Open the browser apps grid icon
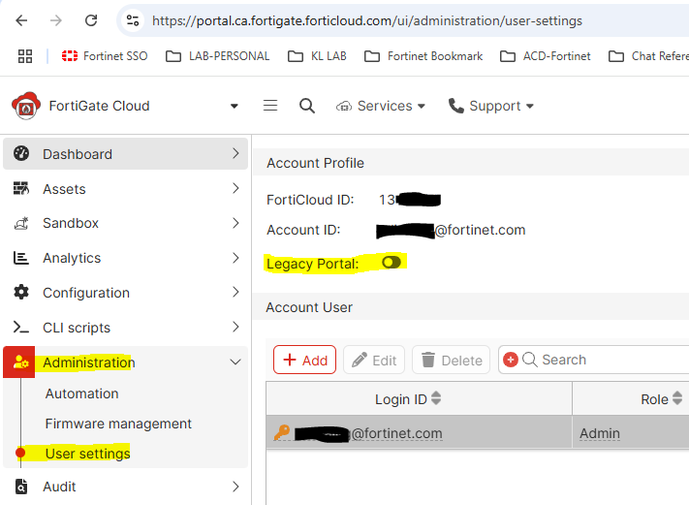This screenshot has width=689, height=505. [25, 56]
